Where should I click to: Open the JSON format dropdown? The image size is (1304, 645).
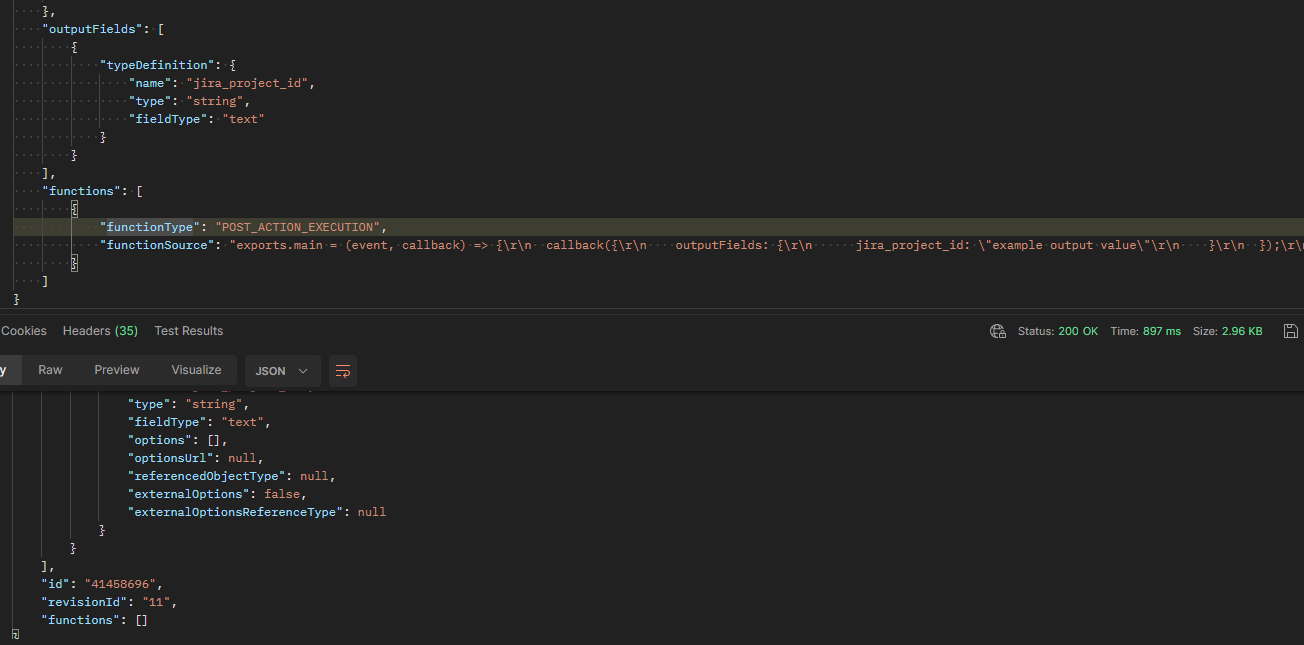[x=282, y=371]
